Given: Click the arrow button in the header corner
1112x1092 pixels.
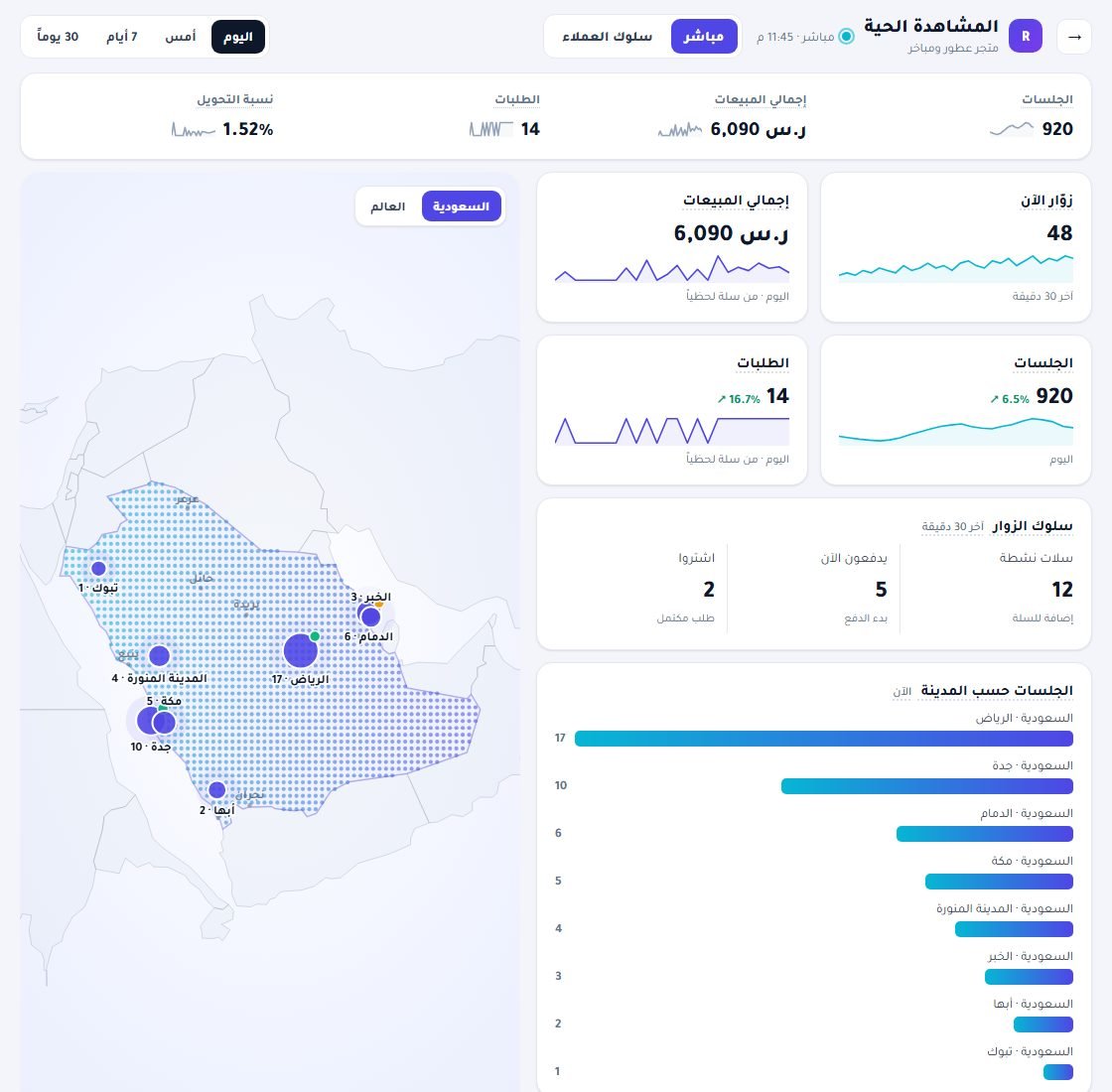Looking at the screenshot, I should click(1073, 37).
